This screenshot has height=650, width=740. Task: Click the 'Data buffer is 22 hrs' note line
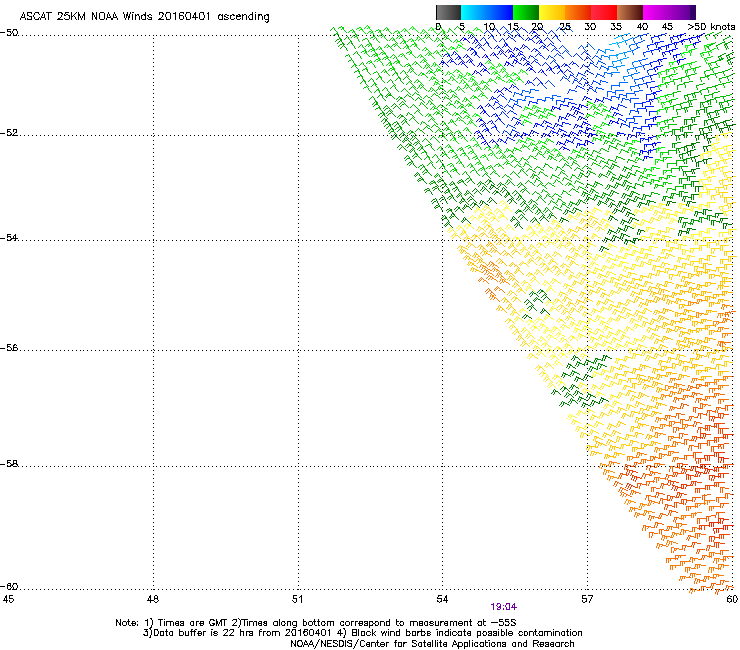point(362,633)
